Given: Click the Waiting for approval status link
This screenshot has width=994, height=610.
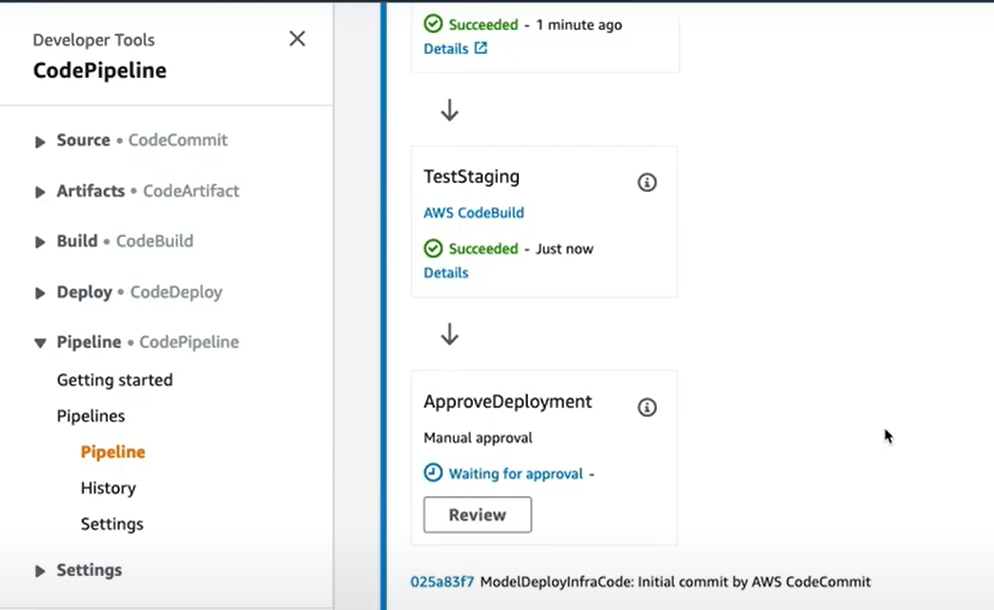Looking at the screenshot, I should (x=515, y=473).
